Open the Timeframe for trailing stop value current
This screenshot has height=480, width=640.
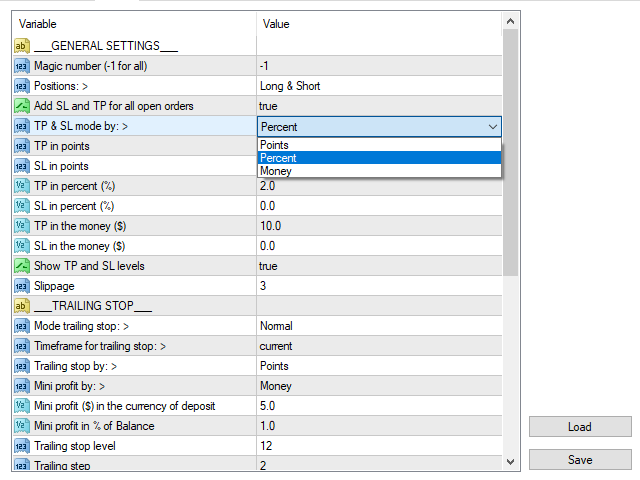pos(379,346)
